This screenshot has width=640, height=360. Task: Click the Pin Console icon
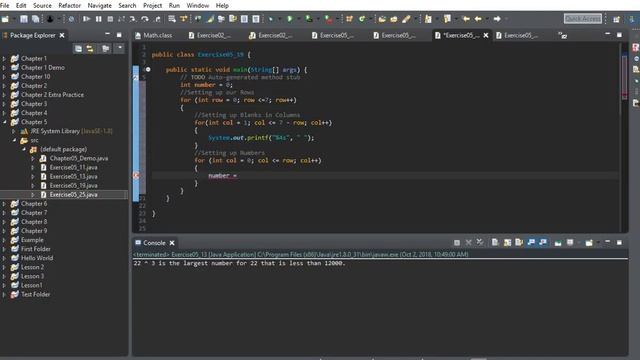click(x=558, y=243)
